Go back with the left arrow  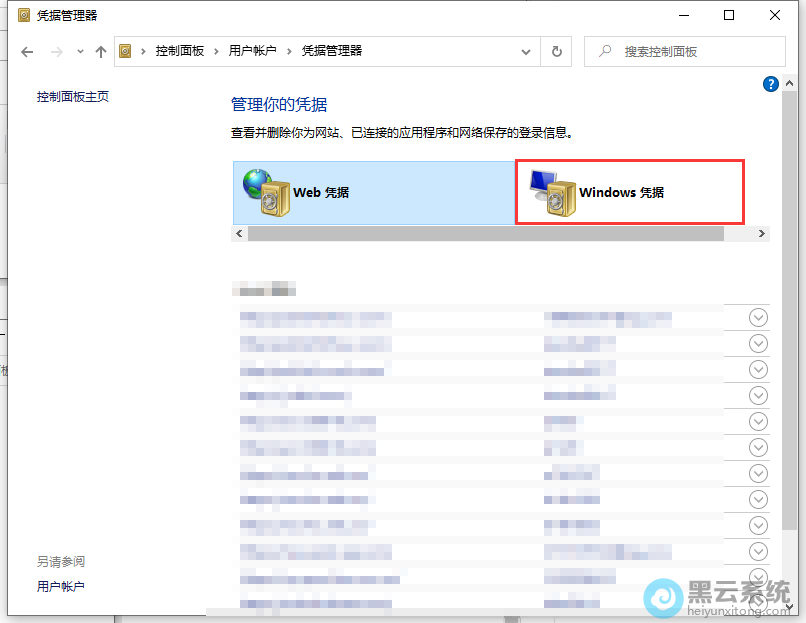pos(27,51)
